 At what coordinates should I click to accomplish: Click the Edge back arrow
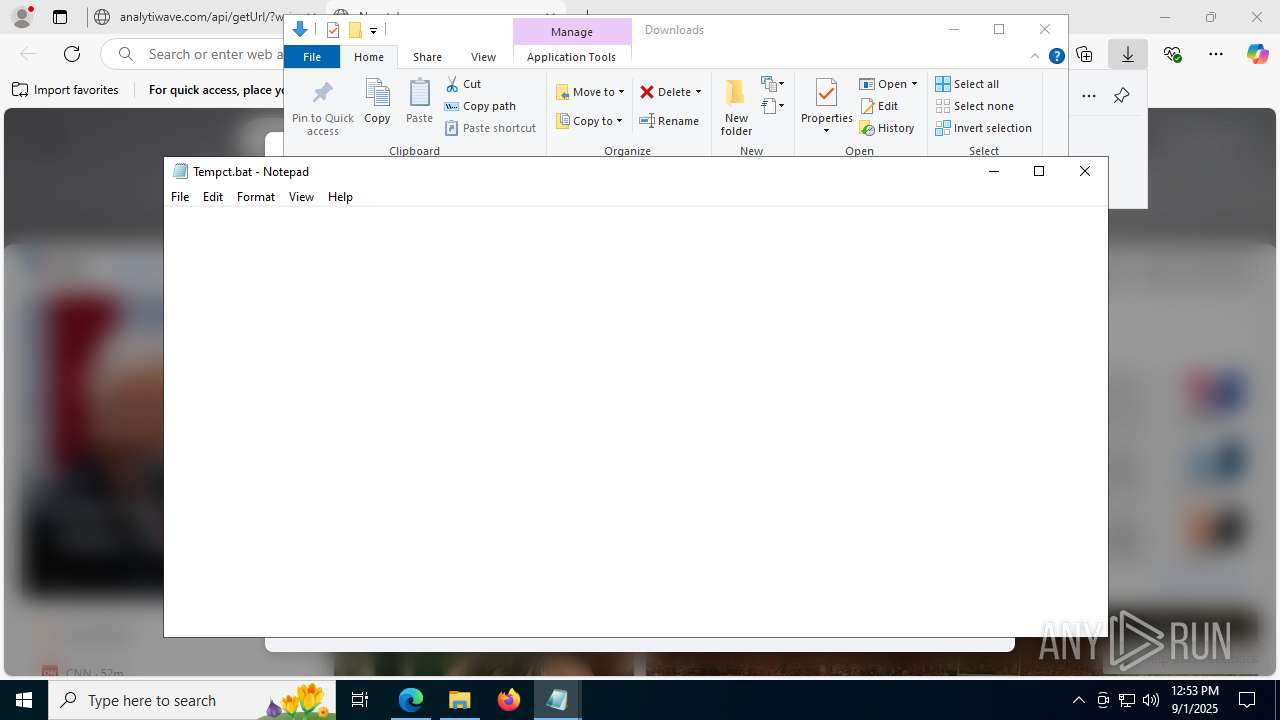click(28, 54)
